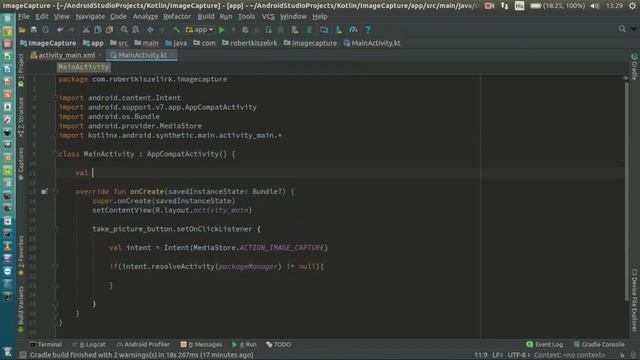This screenshot has width=640, height=360.
Task: Switch to the activity_main.xml editor tab
Action: click(67, 55)
